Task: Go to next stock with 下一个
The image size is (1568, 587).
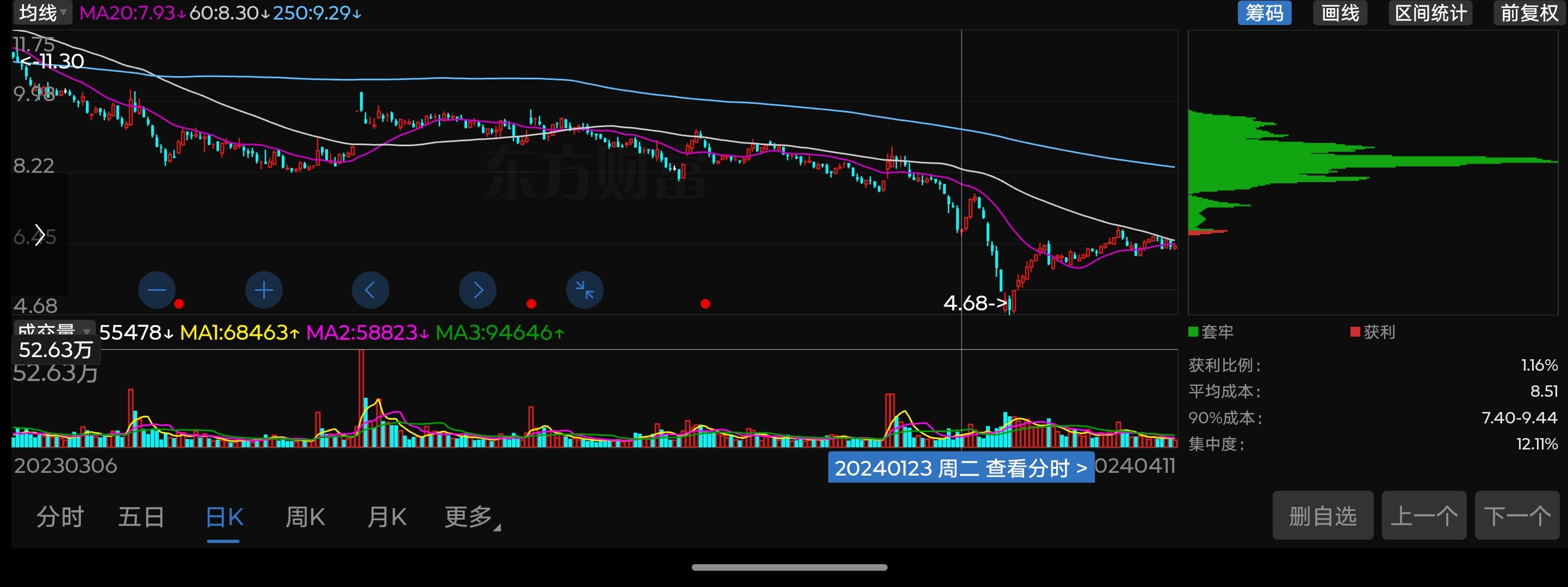Action: pyautogui.click(x=1516, y=516)
